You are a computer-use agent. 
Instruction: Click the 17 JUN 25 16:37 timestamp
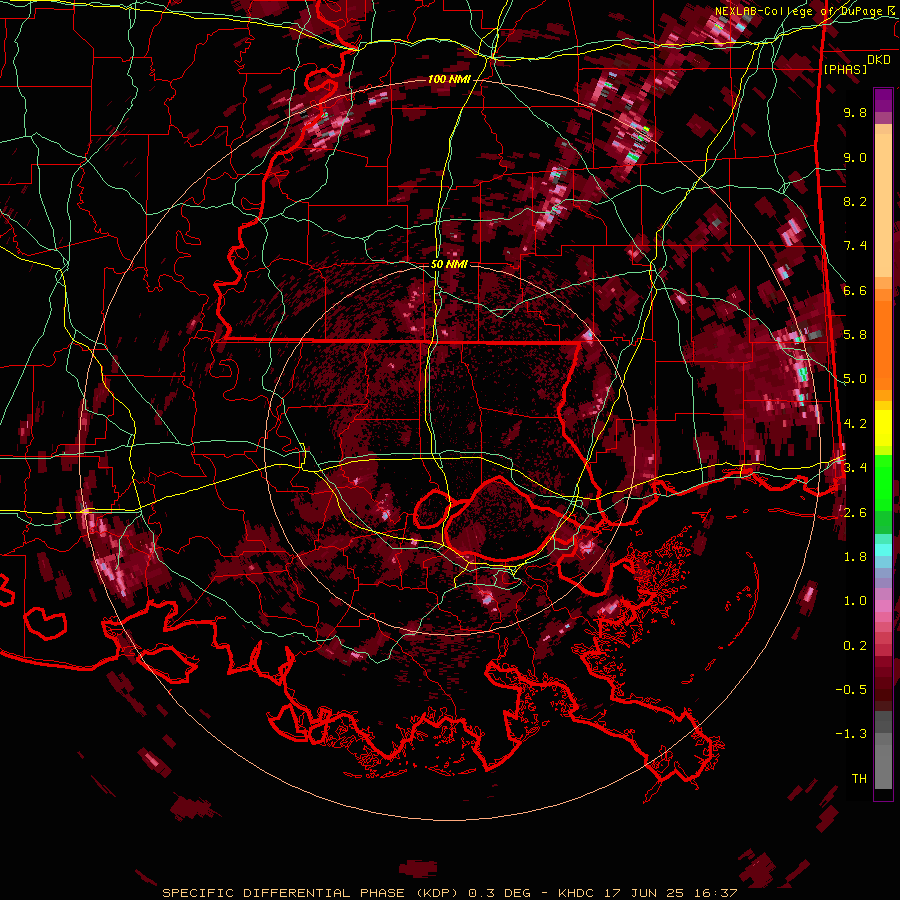(670, 893)
